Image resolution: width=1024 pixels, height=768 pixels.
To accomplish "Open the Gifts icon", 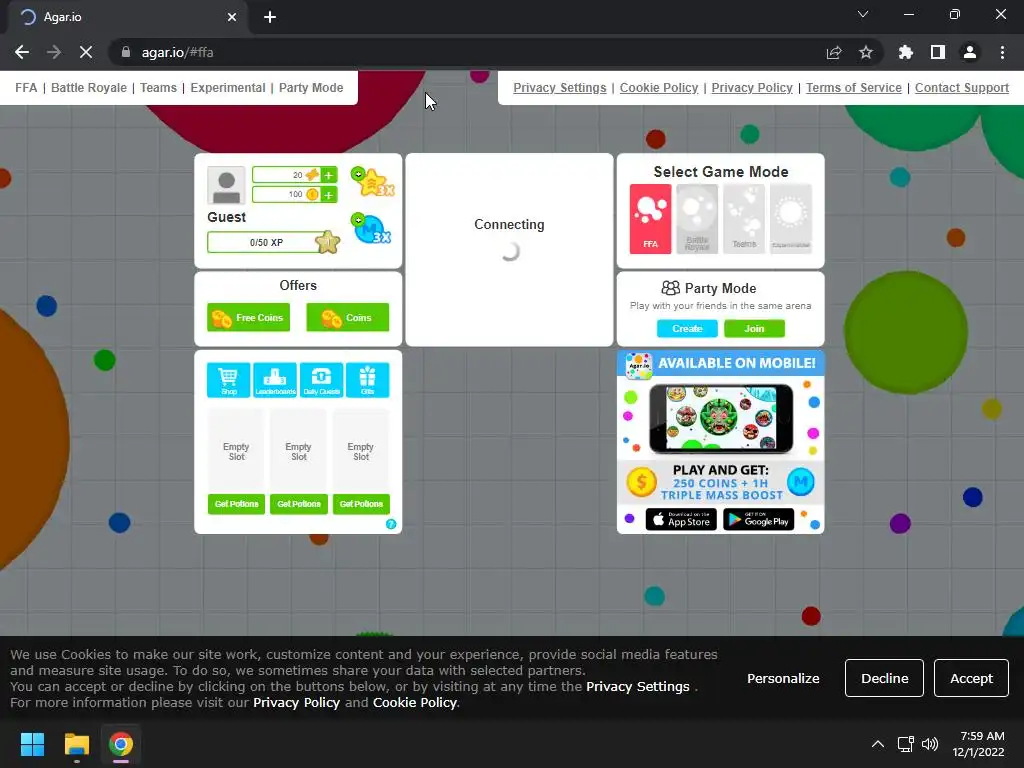I will click(x=368, y=379).
